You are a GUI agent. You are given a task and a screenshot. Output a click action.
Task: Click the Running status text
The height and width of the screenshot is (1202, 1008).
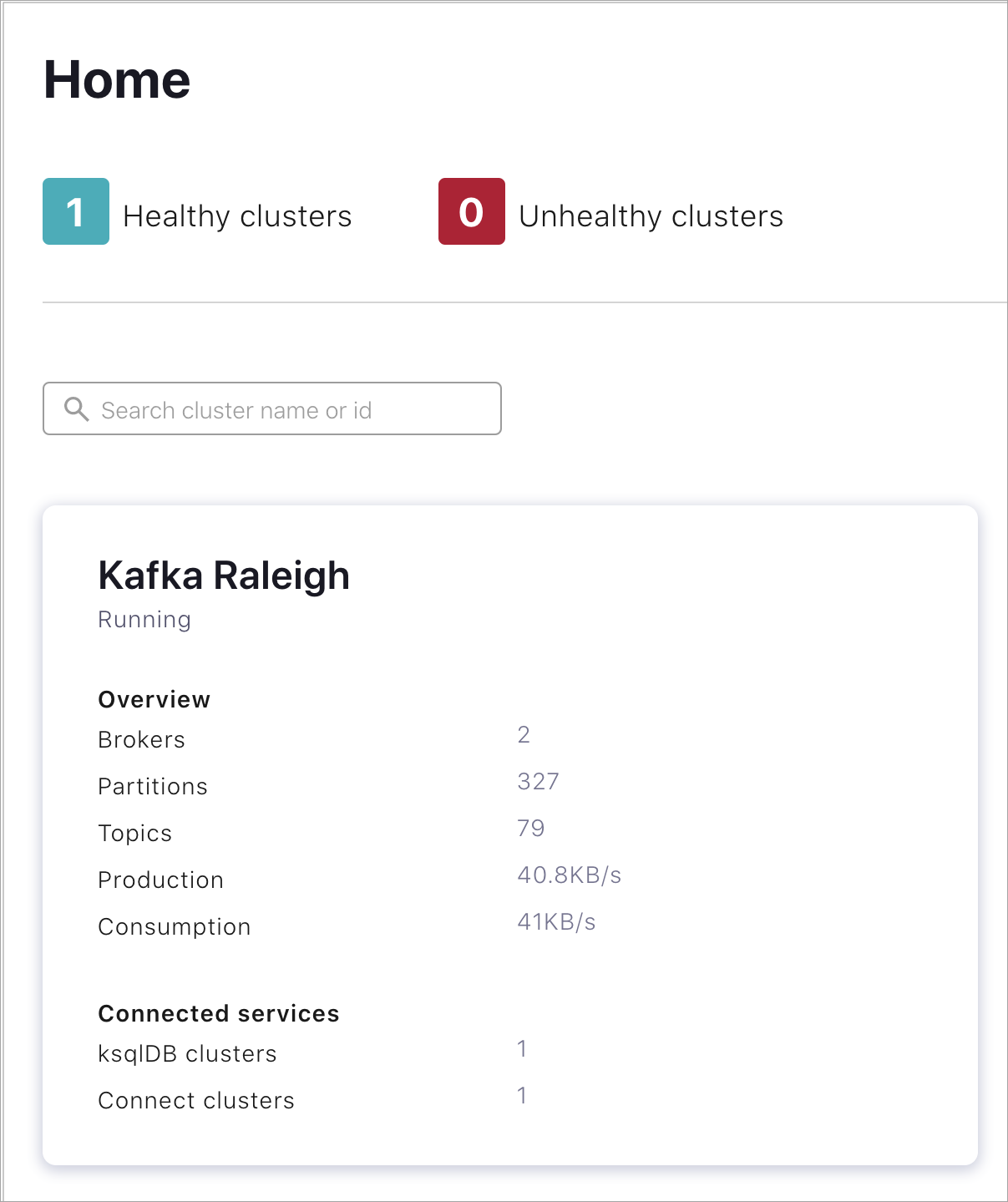pyautogui.click(x=144, y=620)
